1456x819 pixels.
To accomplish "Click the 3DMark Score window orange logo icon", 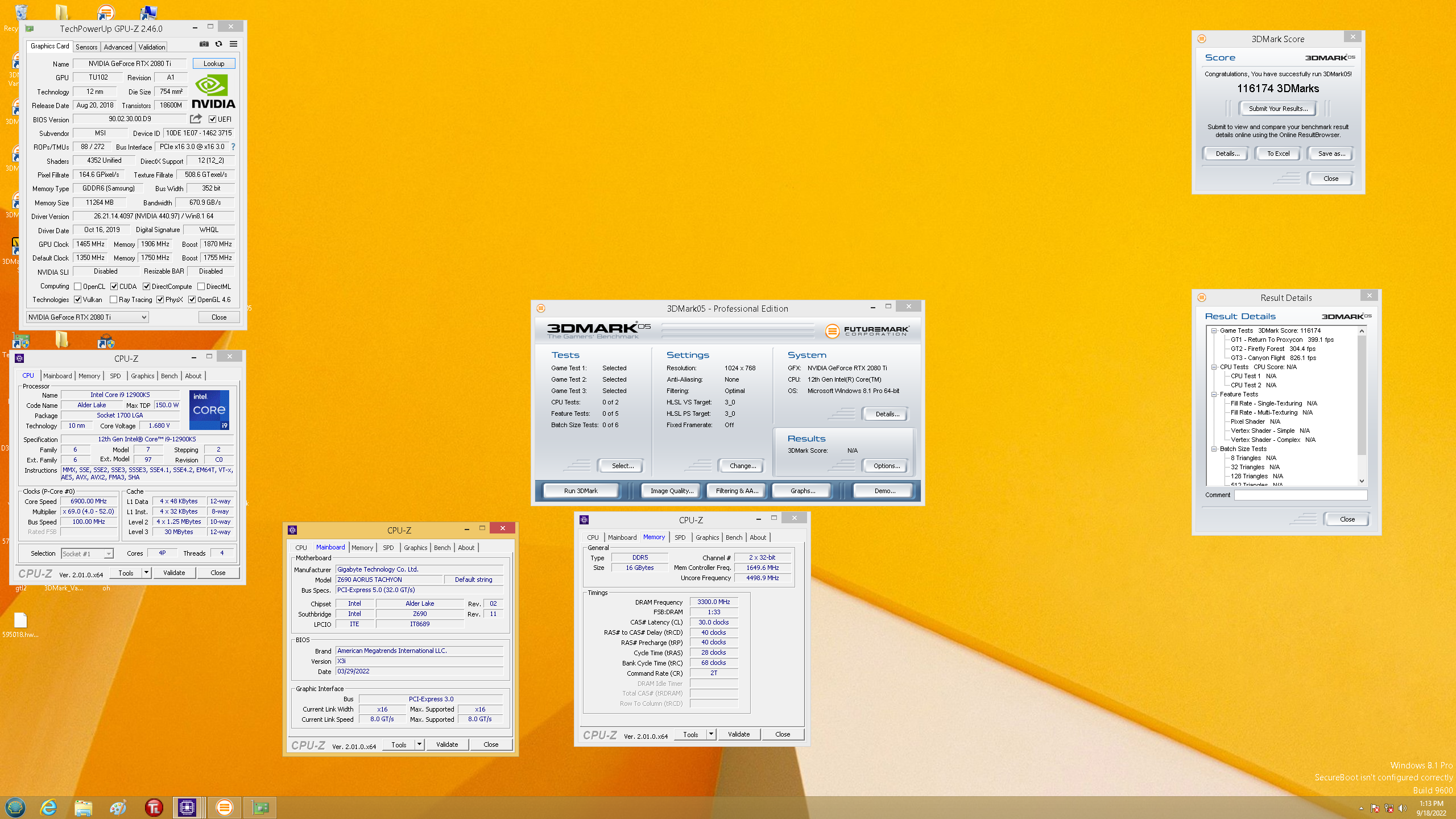I will (1202, 39).
